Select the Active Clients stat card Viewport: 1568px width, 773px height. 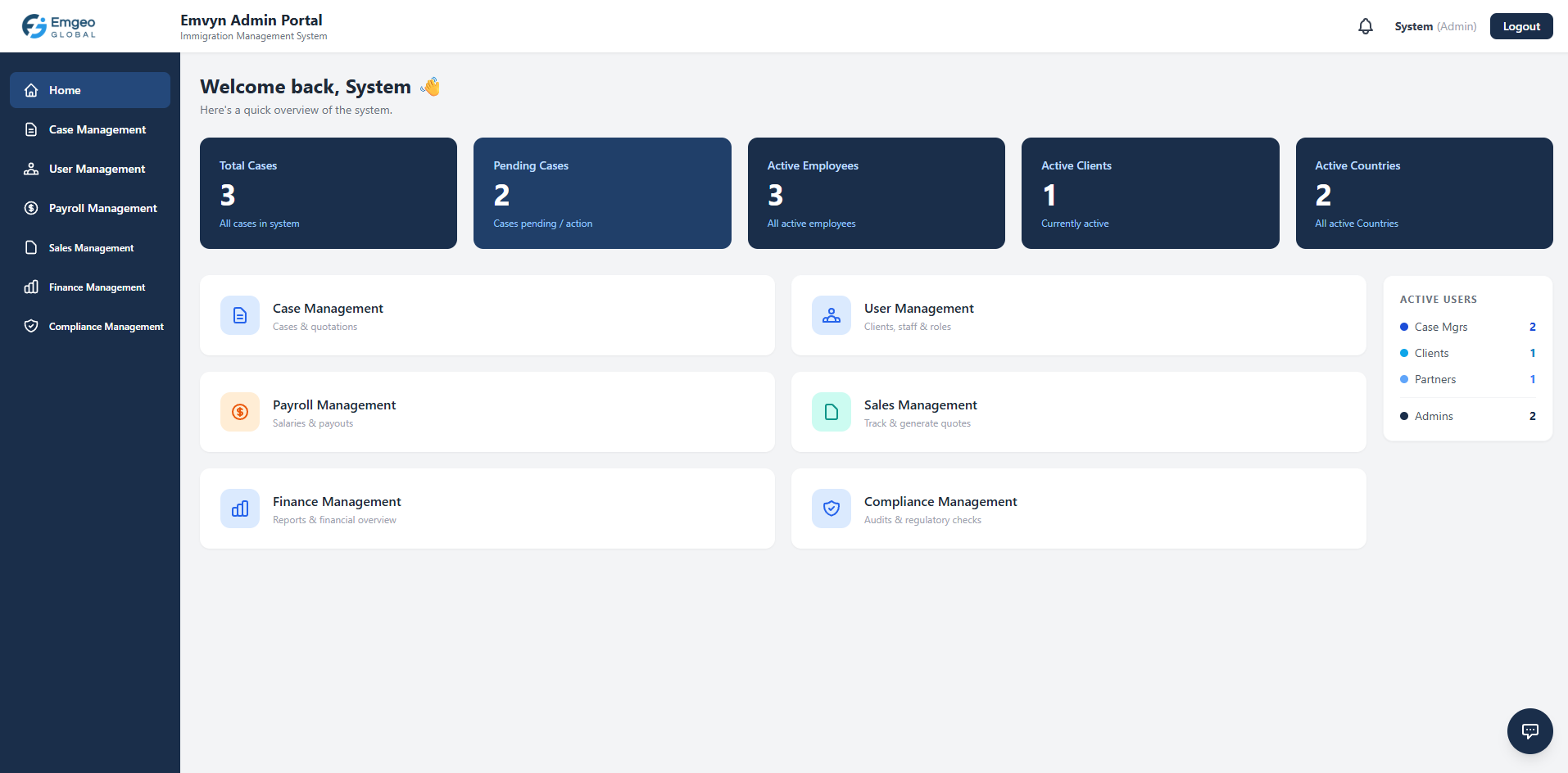click(1150, 193)
